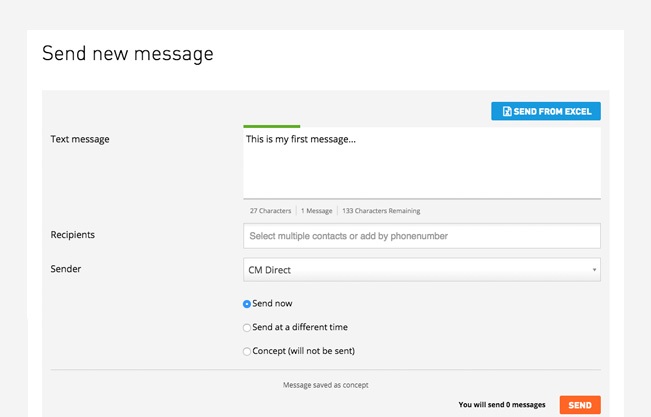Click the Send new message heading
The height and width of the screenshot is (417, 651).
click(x=127, y=54)
